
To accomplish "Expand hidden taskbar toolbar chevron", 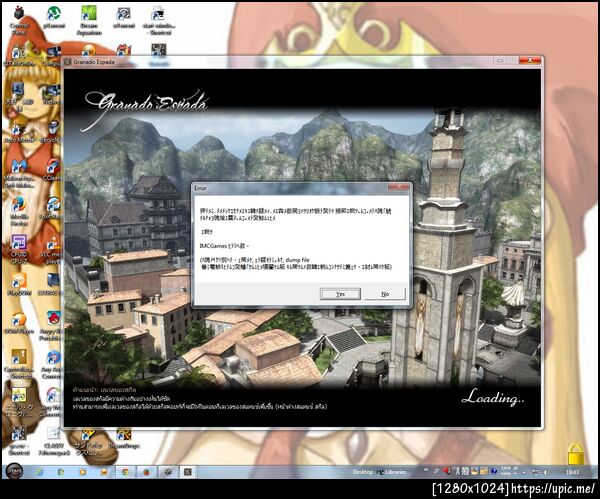I will pos(426,470).
